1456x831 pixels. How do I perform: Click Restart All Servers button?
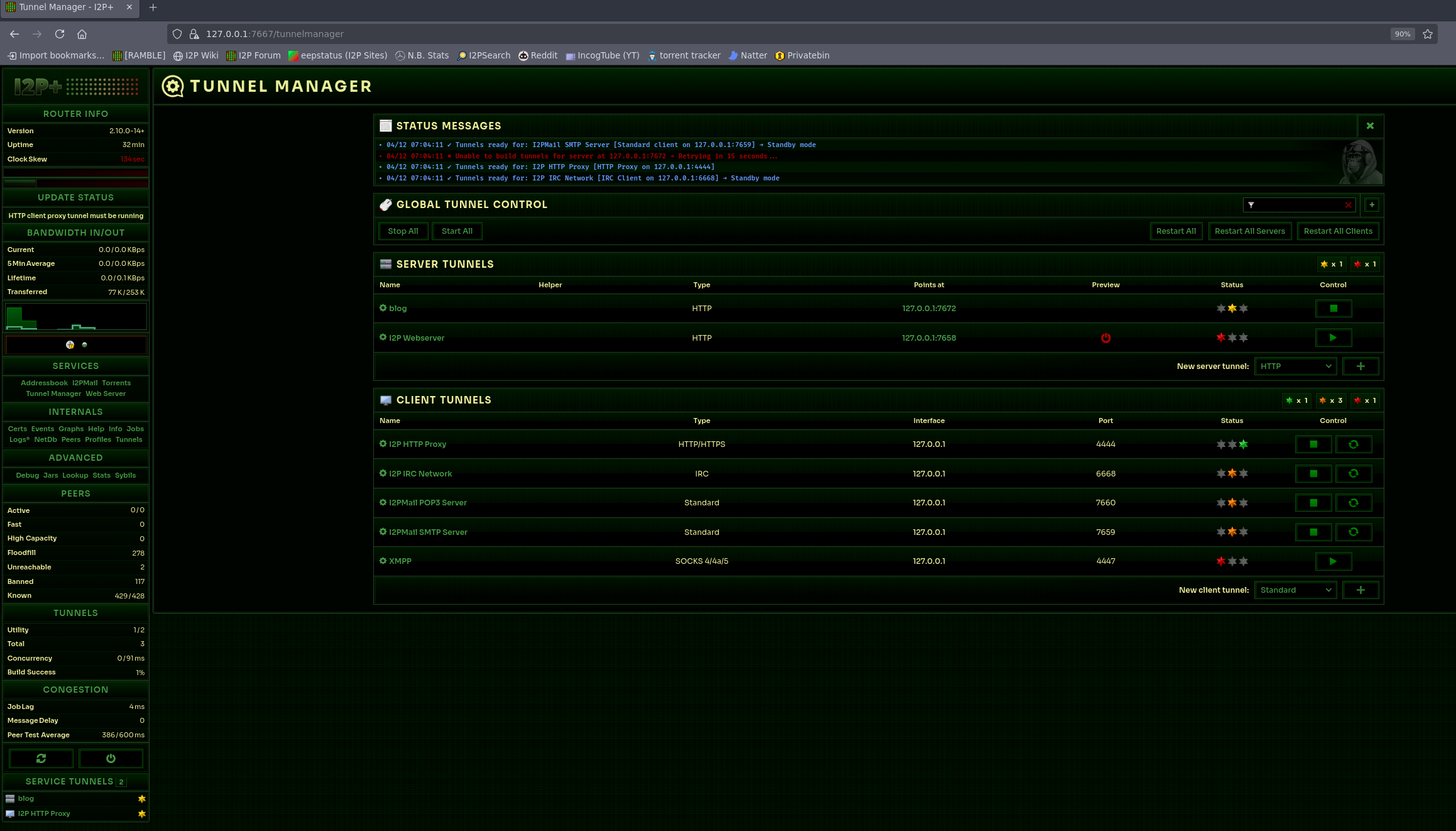pos(1249,231)
